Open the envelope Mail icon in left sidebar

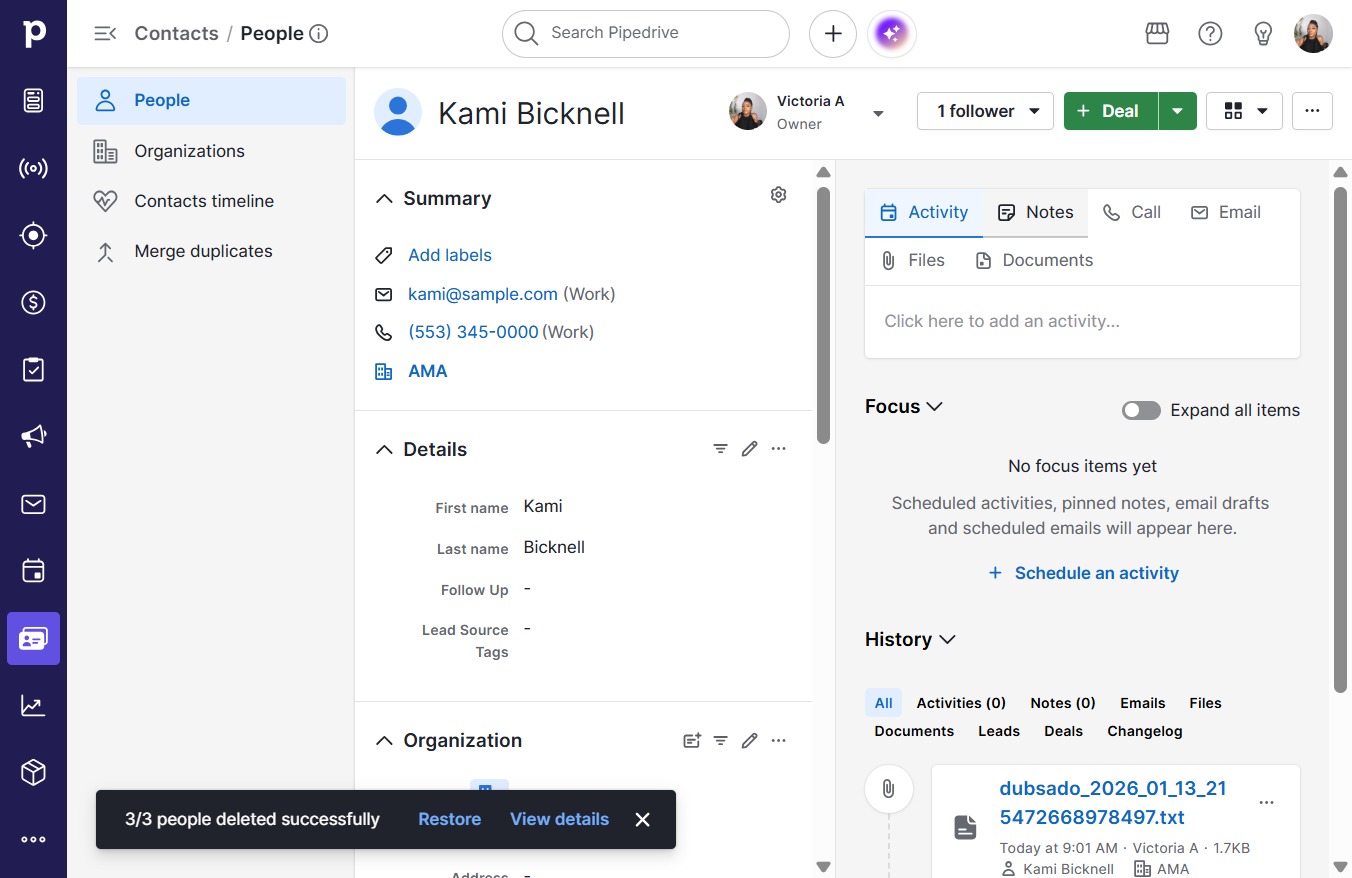(33, 504)
